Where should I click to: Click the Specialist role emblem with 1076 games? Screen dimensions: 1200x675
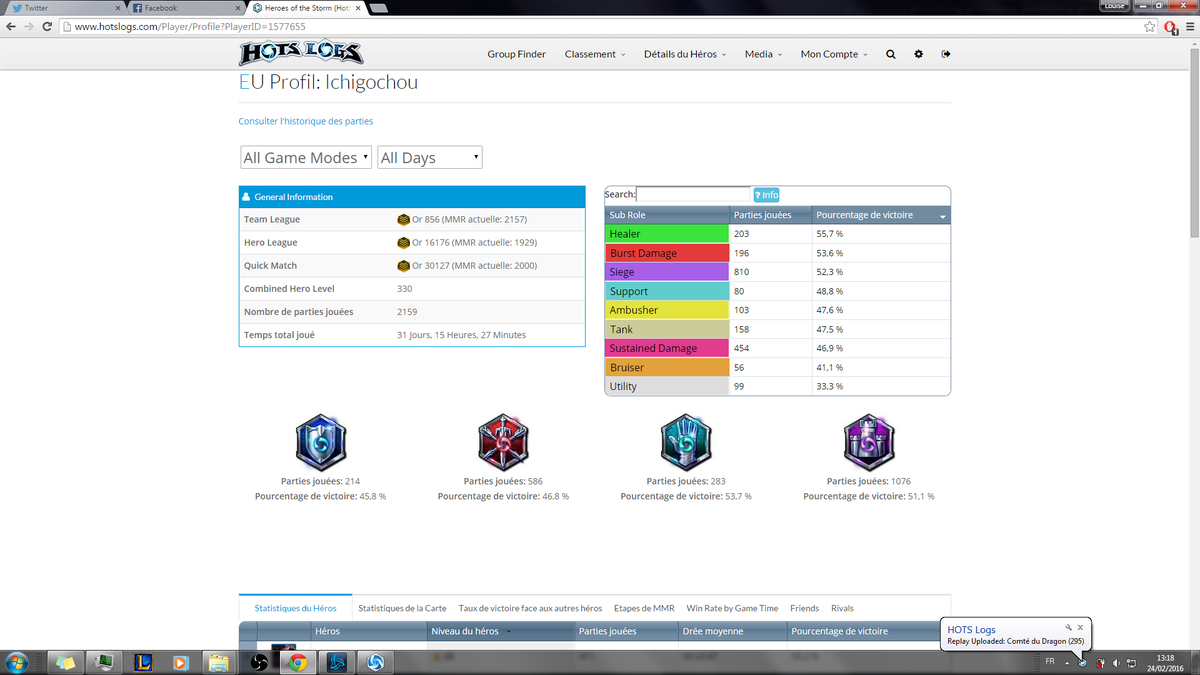pos(869,441)
